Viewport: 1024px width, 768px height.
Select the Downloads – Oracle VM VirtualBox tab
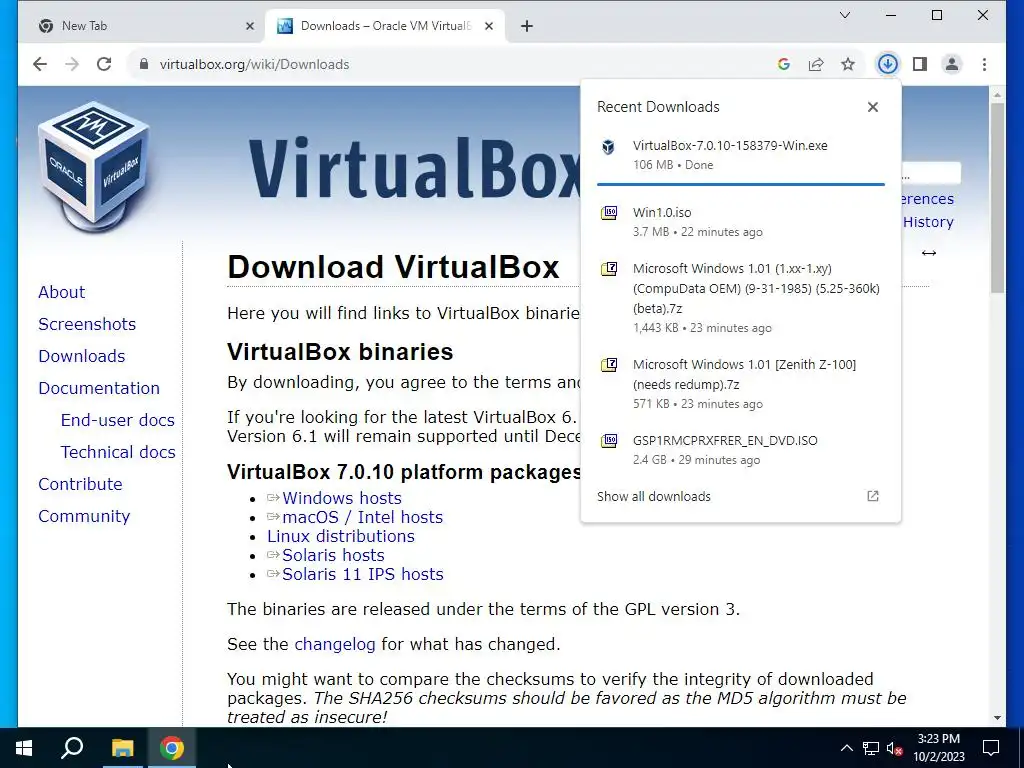coord(385,26)
